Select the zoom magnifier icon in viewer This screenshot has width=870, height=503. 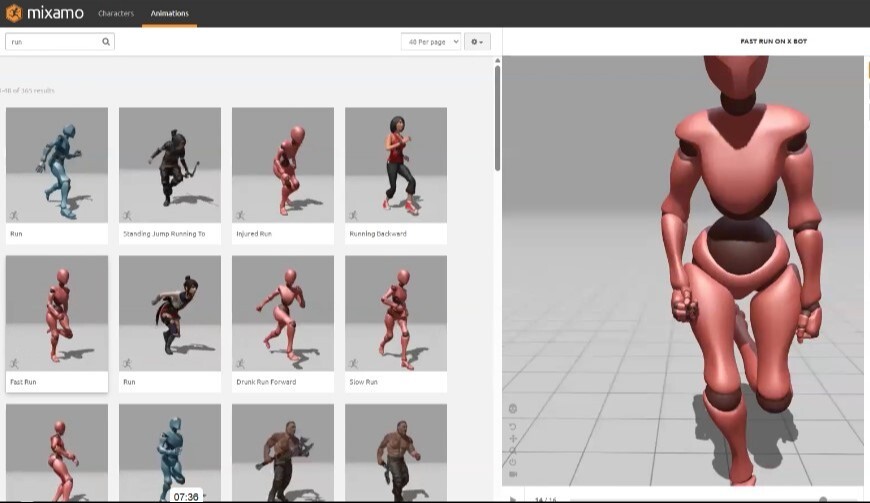(513, 450)
